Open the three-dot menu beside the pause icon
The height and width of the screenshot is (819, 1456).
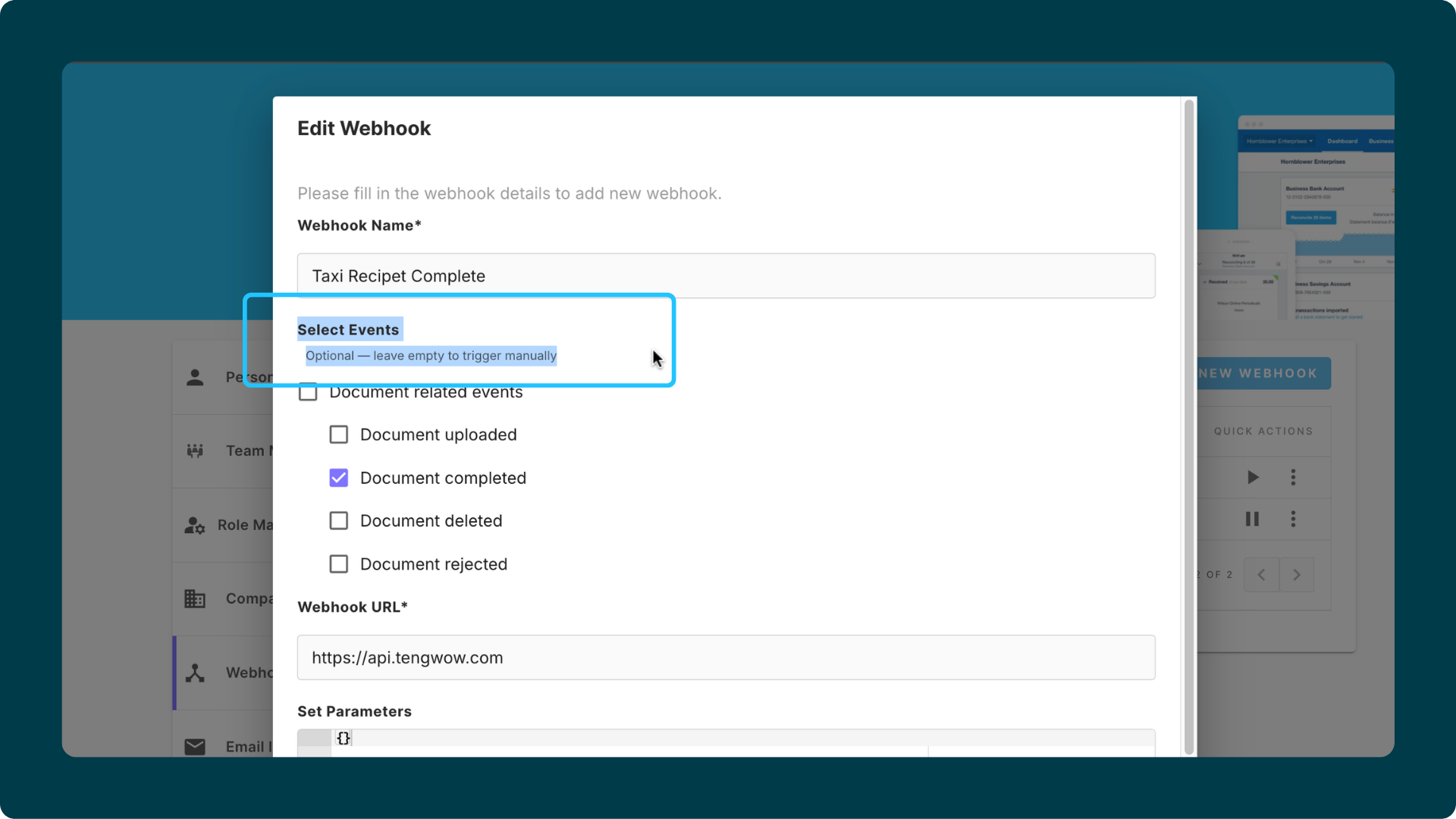click(1293, 519)
